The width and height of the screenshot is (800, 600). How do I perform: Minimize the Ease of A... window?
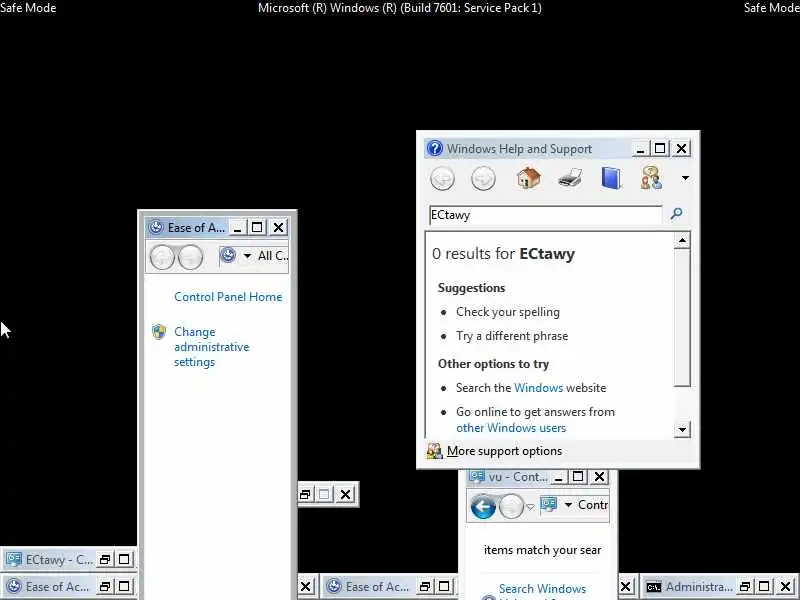click(237, 227)
